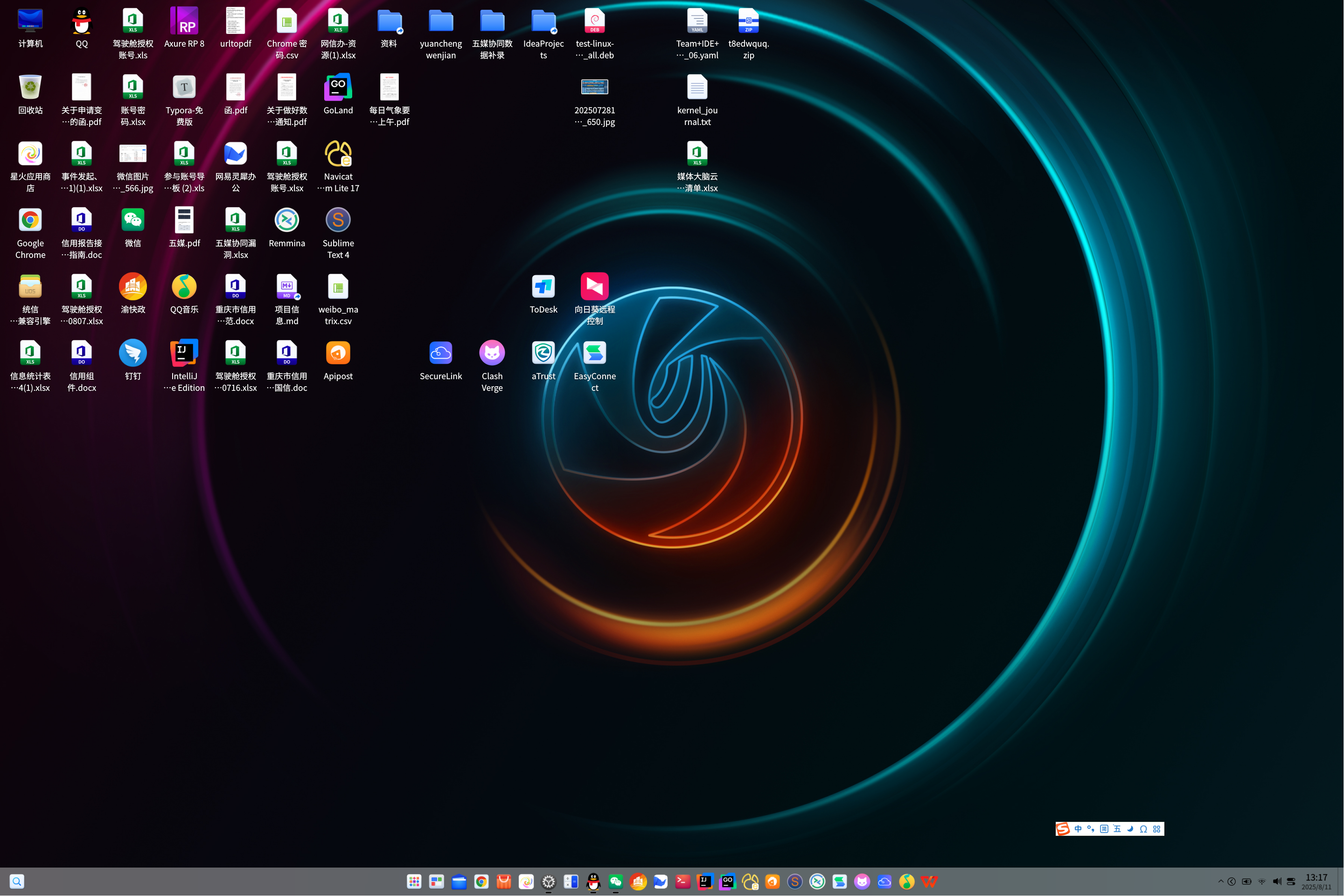Select the 微信图片…_566.jpg thumbnail
This screenshot has width=1344, height=896.
[132, 154]
